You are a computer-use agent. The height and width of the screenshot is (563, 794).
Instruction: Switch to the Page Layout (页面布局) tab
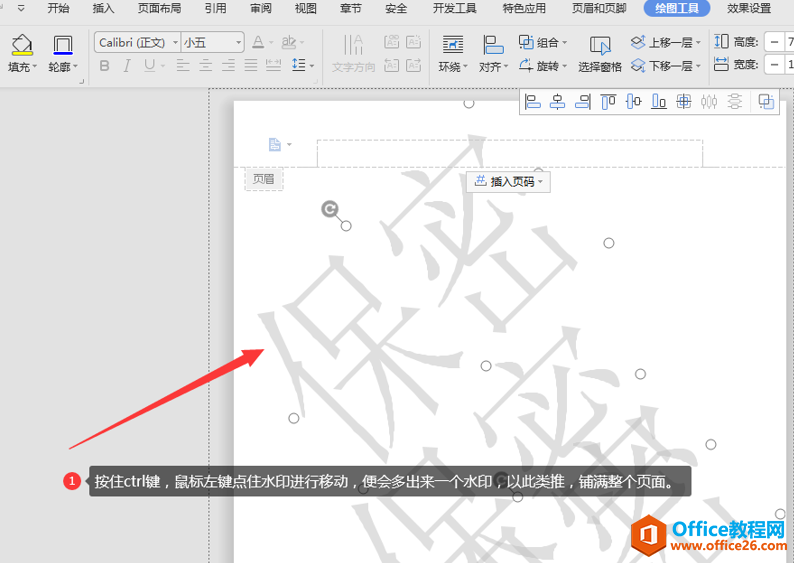[159, 9]
